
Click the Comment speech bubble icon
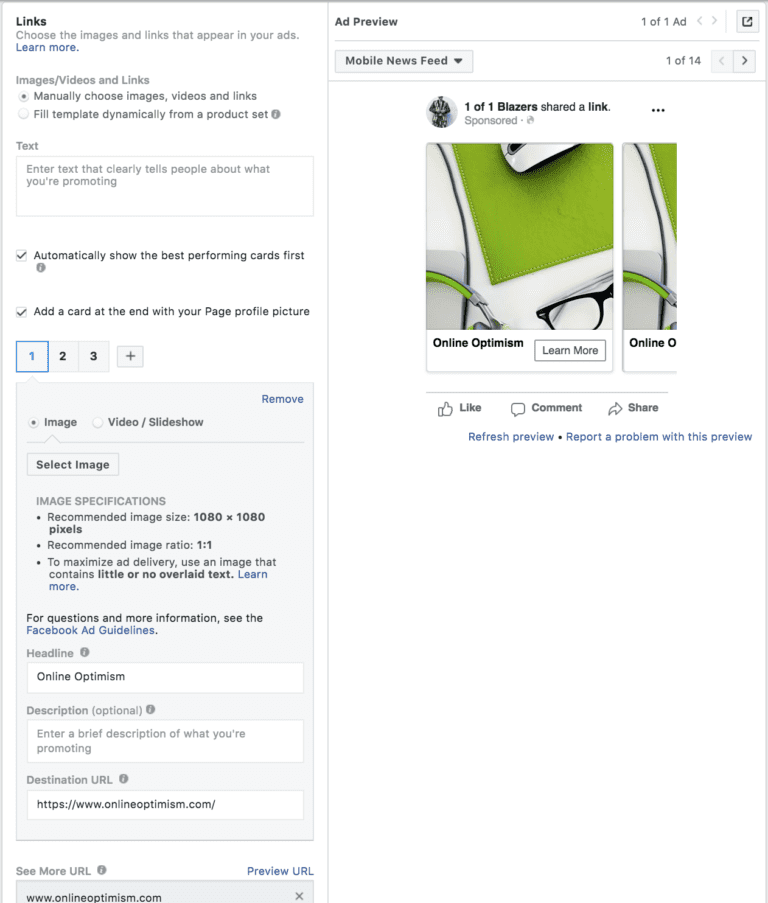coord(518,409)
